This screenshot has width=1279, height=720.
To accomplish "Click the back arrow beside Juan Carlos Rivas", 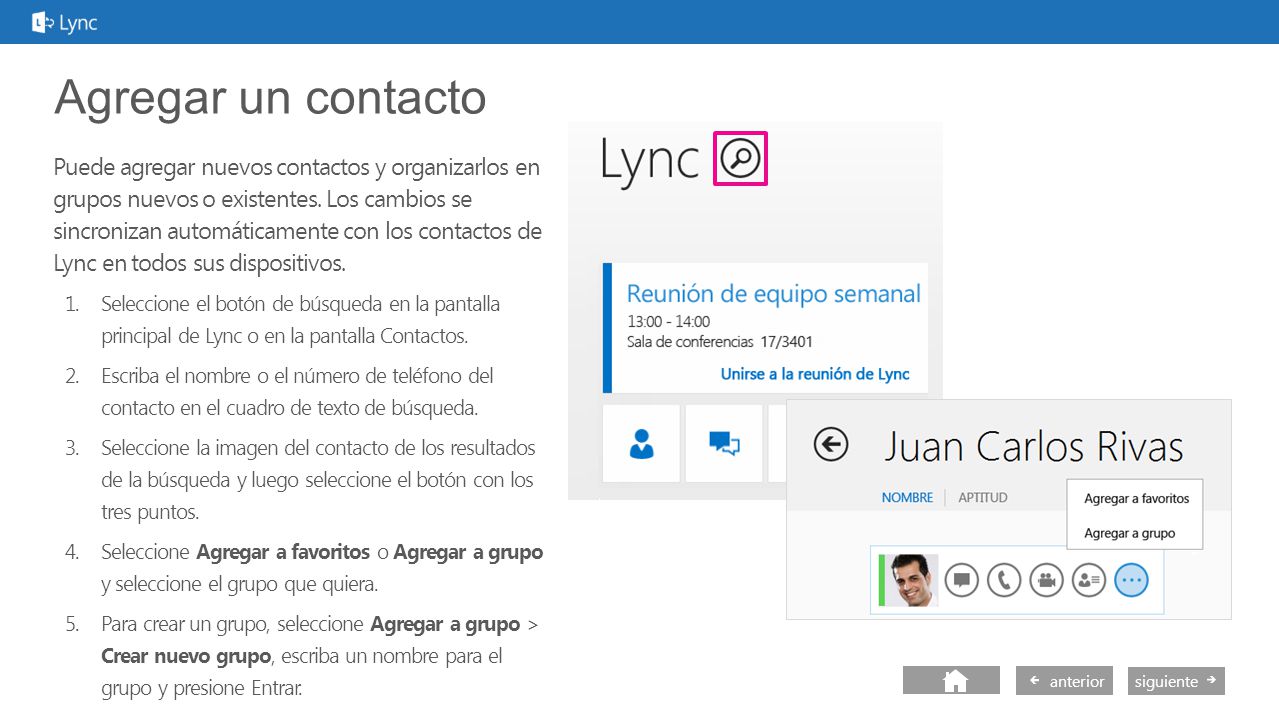I will [831, 444].
